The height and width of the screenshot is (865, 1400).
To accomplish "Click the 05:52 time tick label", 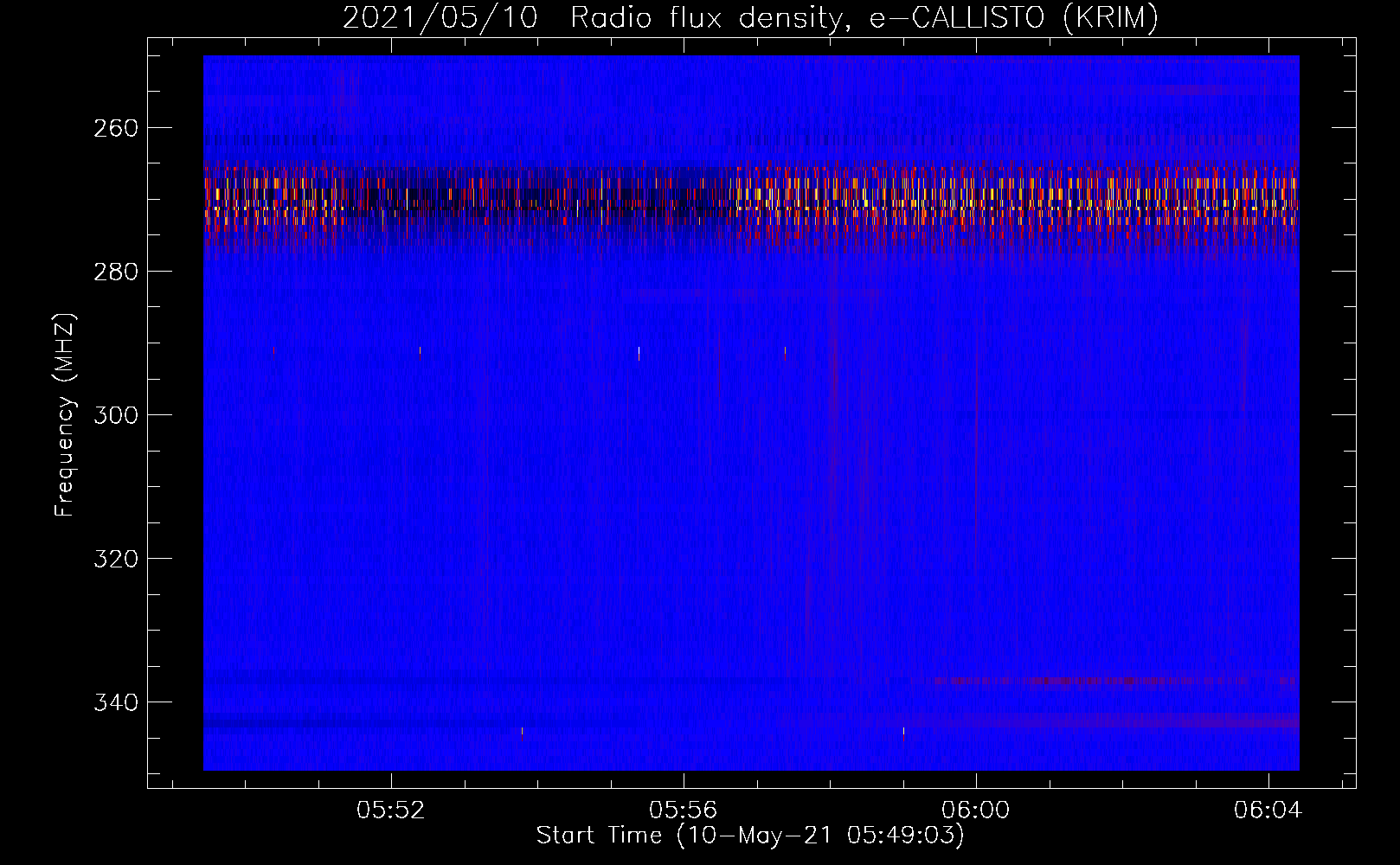I will pos(391,811).
